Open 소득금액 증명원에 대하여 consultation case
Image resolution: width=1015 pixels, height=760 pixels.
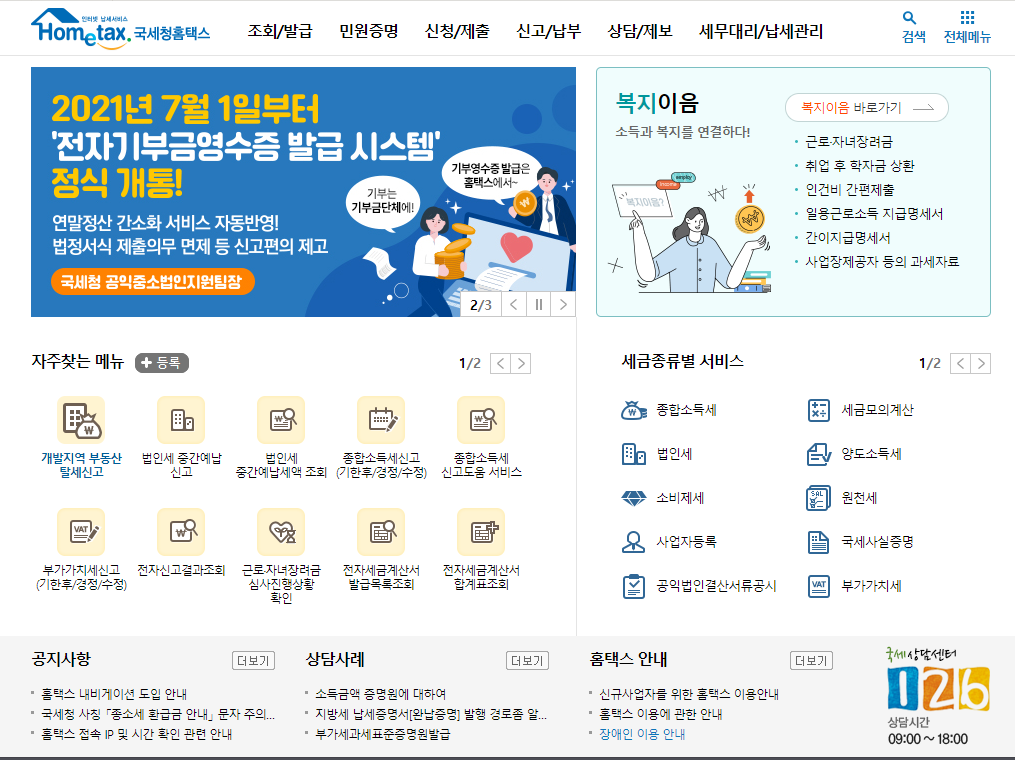(x=381, y=694)
